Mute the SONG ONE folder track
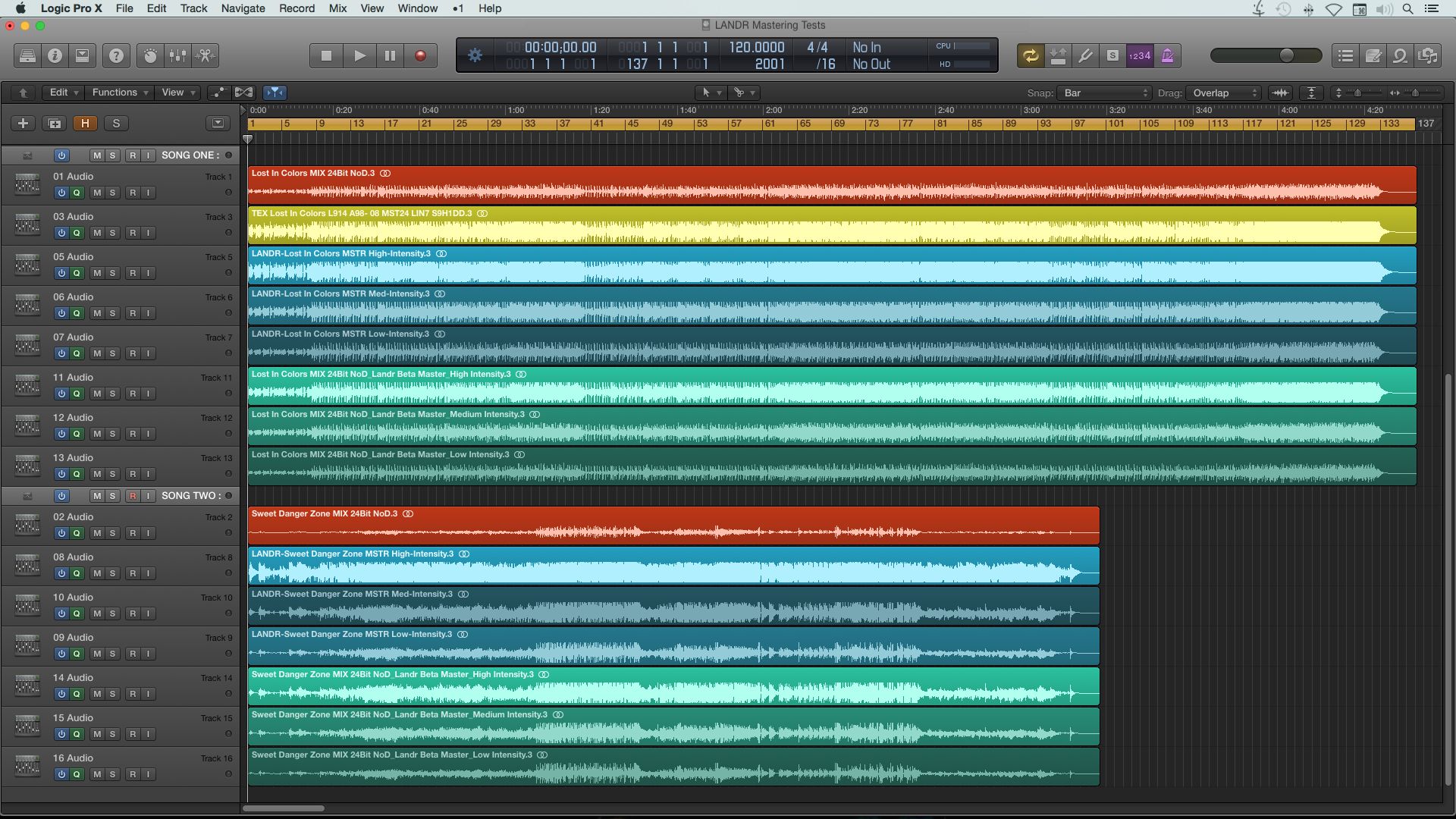 (x=97, y=155)
